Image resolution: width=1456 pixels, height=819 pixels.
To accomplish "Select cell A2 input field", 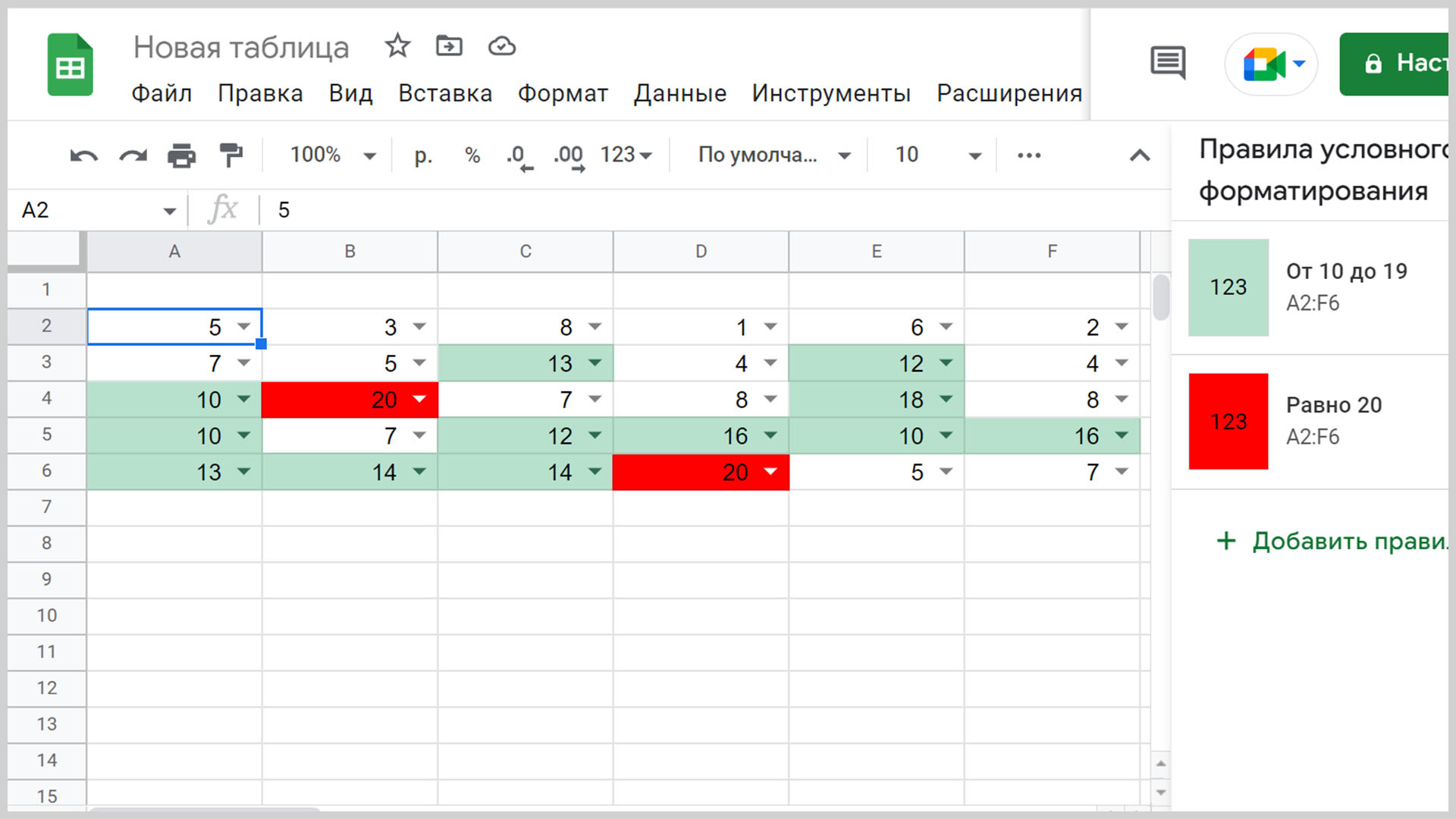I will [x=175, y=326].
